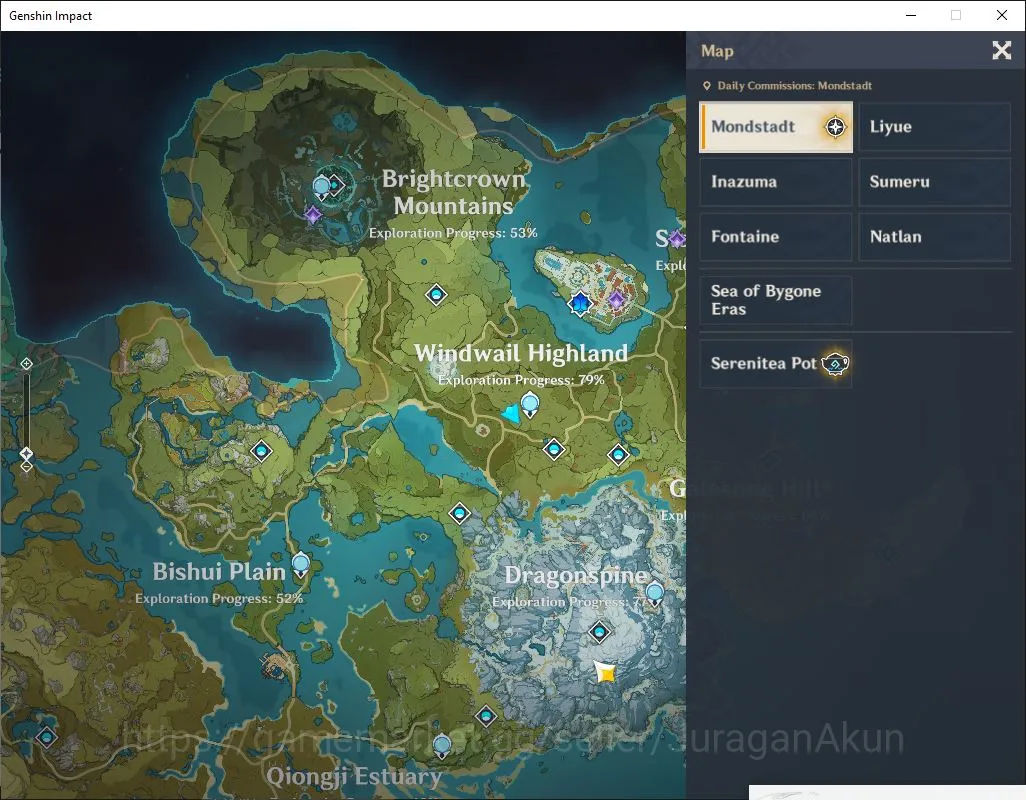Click the teapot icon on Serenitea Pot
The width and height of the screenshot is (1026, 800).
[x=835, y=363]
